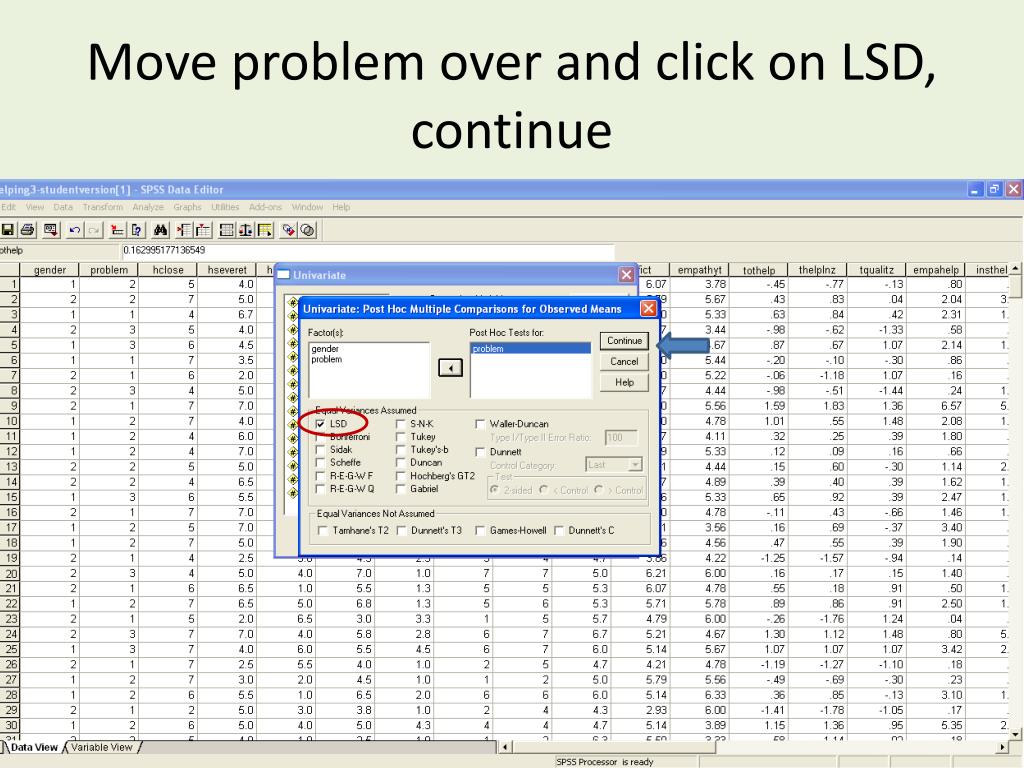1024x768 pixels.
Task: Click the Undo arrow toolbar icon
Action: pos(74,230)
